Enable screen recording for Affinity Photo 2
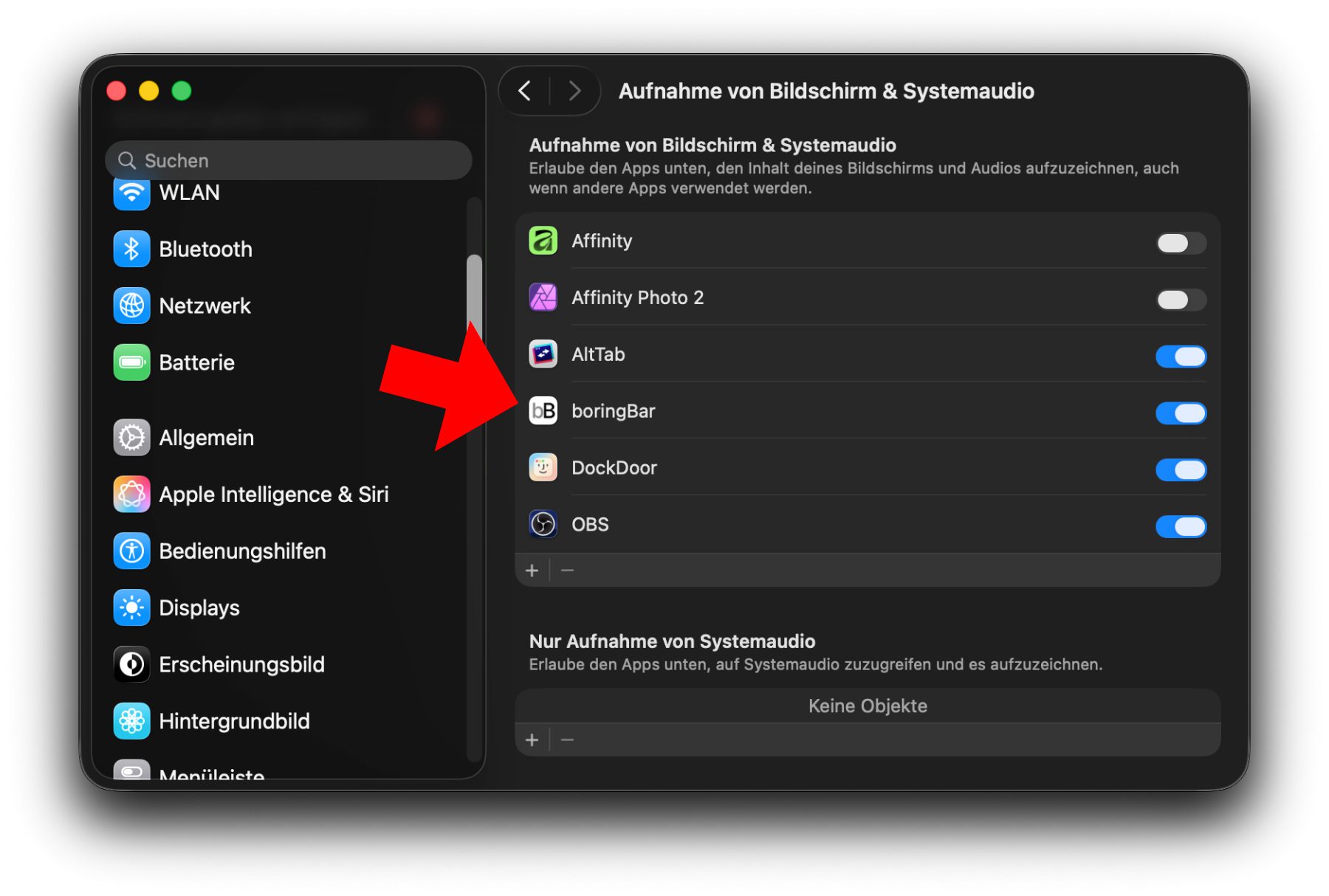1329x896 pixels. [1181, 300]
